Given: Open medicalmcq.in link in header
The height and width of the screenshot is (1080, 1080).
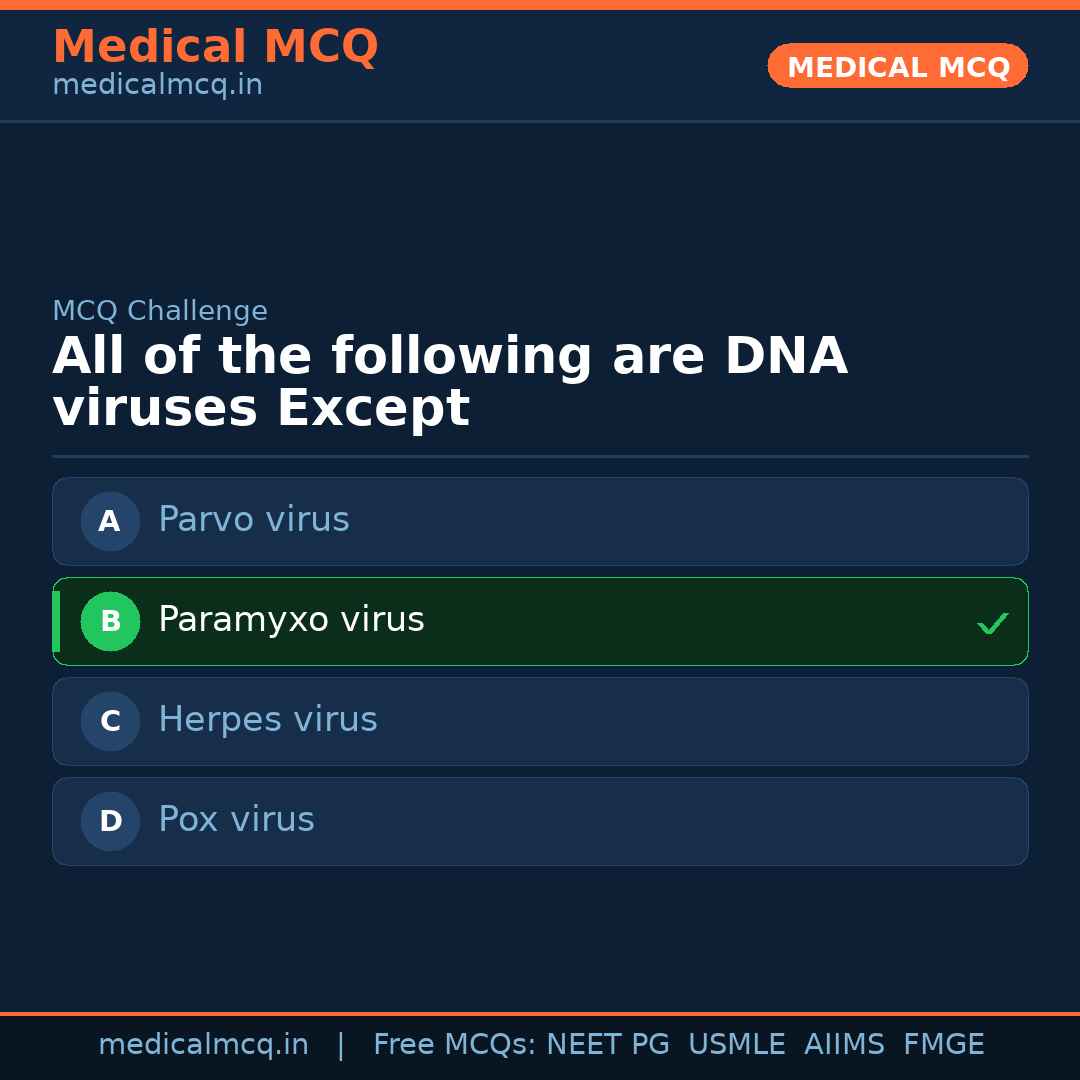Looking at the screenshot, I should tap(157, 86).
